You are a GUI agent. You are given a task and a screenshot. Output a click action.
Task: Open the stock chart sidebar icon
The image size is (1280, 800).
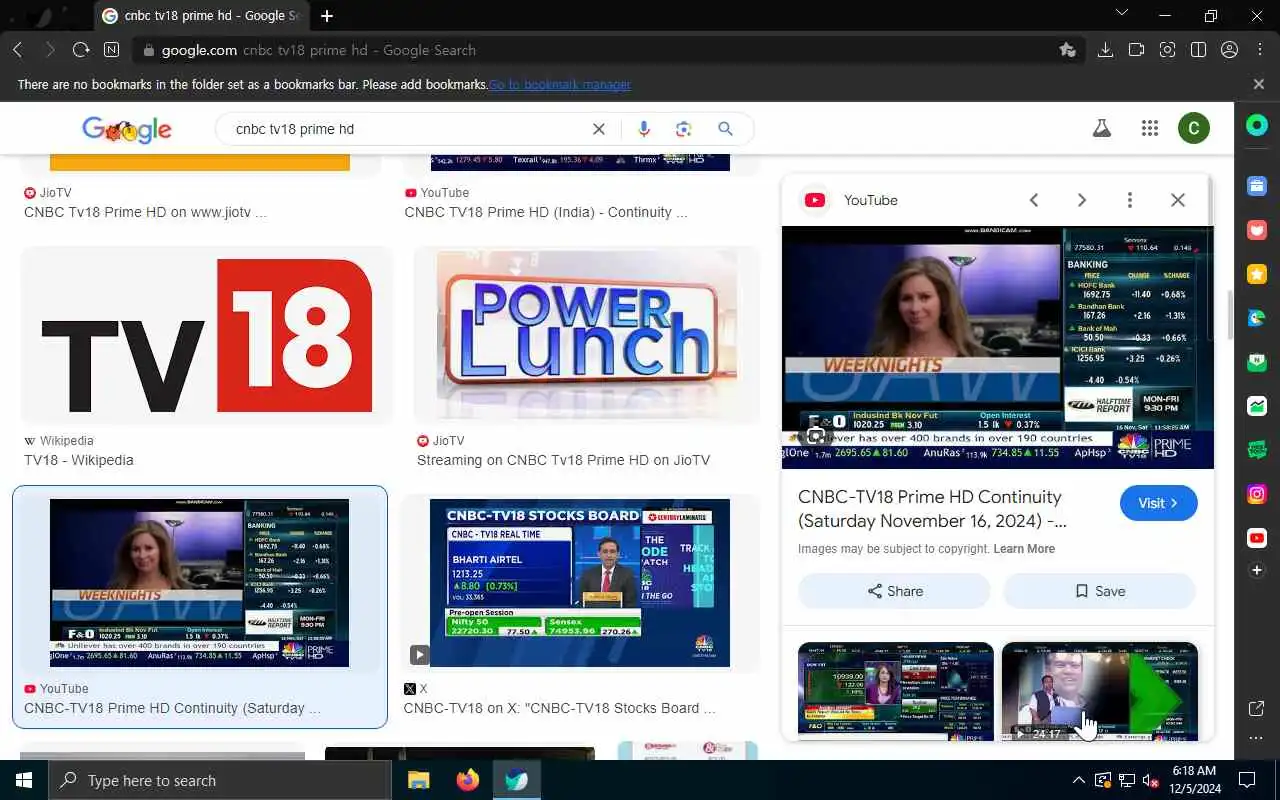click(x=1257, y=406)
